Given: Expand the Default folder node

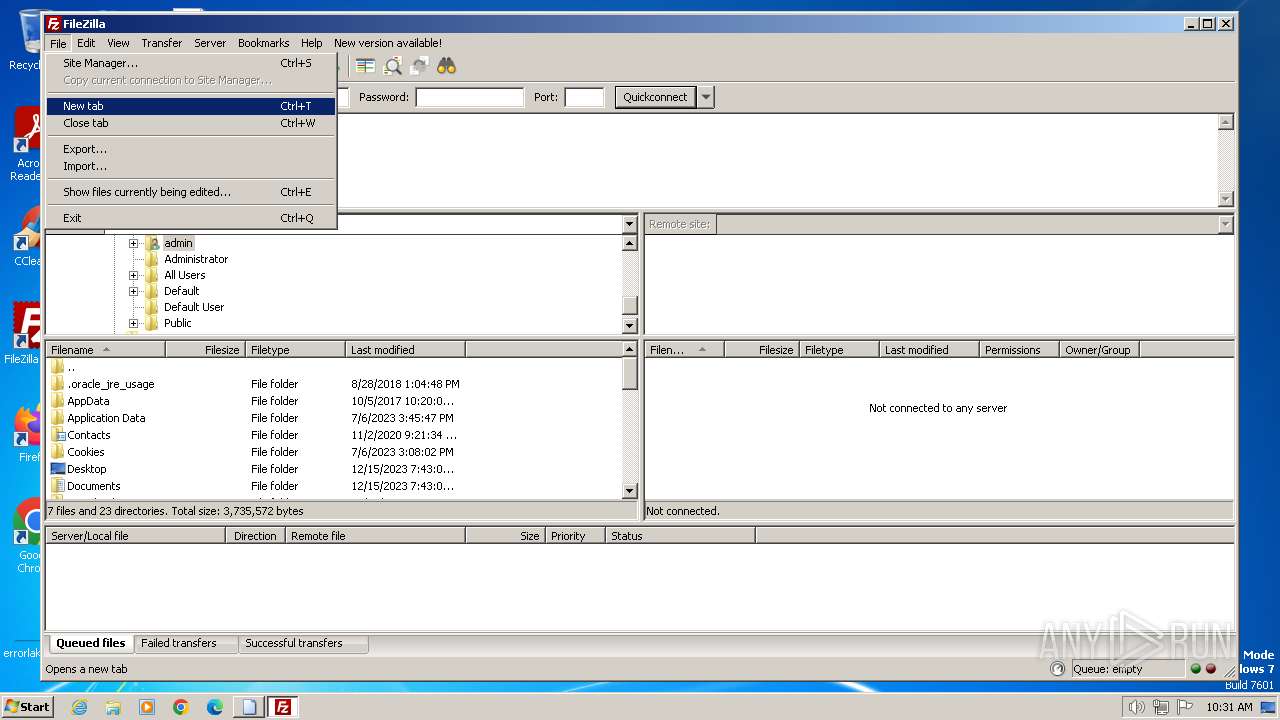Looking at the screenshot, I should coord(133,291).
